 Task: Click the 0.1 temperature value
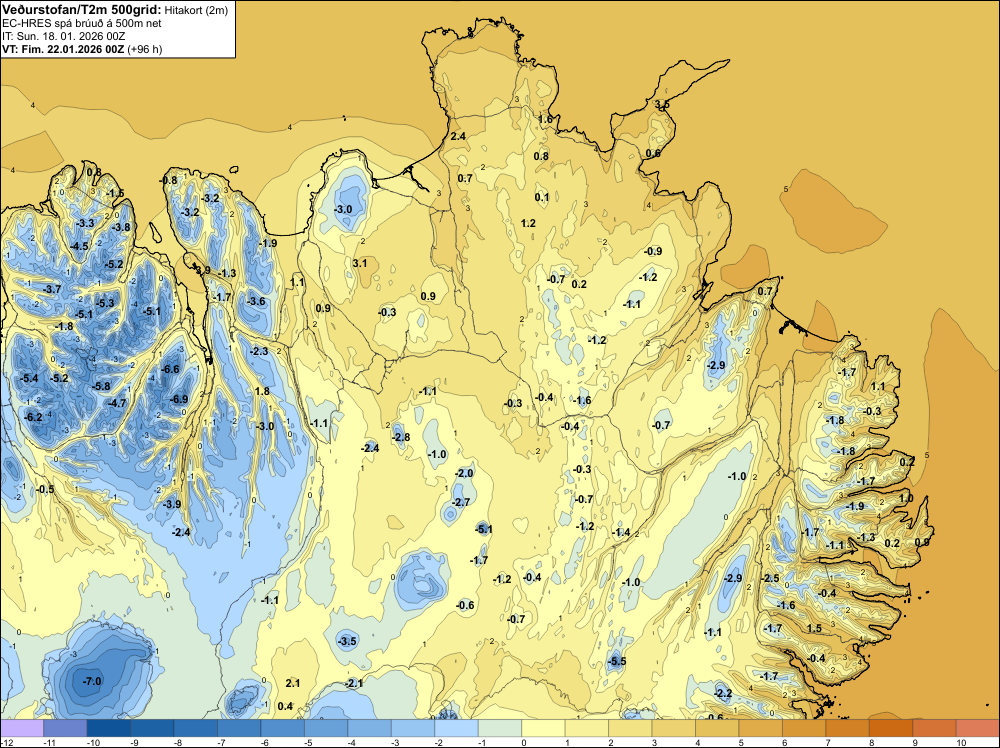coord(541,197)
